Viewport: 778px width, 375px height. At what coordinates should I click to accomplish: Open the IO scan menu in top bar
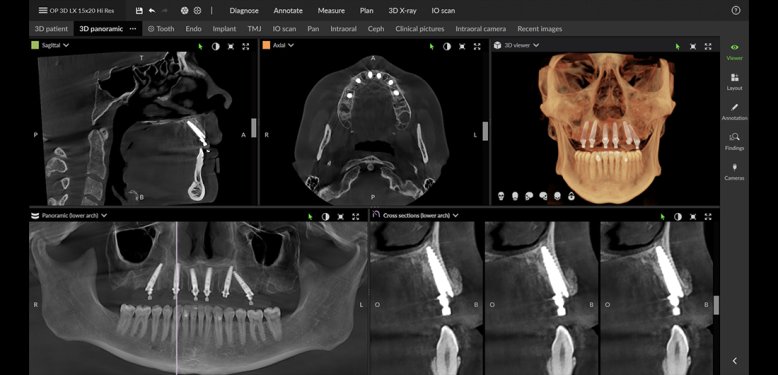(443, 10)
